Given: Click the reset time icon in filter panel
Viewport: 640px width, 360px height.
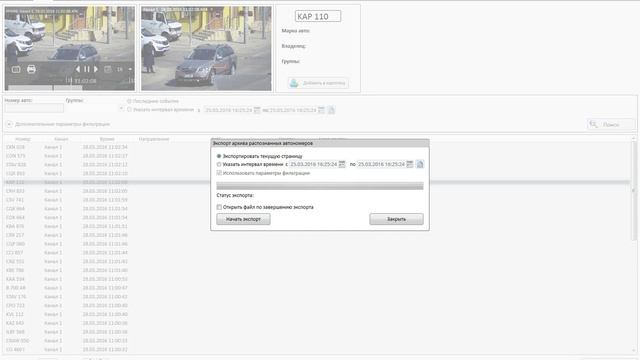Looking at the screenshot, I should pos(331,110).
